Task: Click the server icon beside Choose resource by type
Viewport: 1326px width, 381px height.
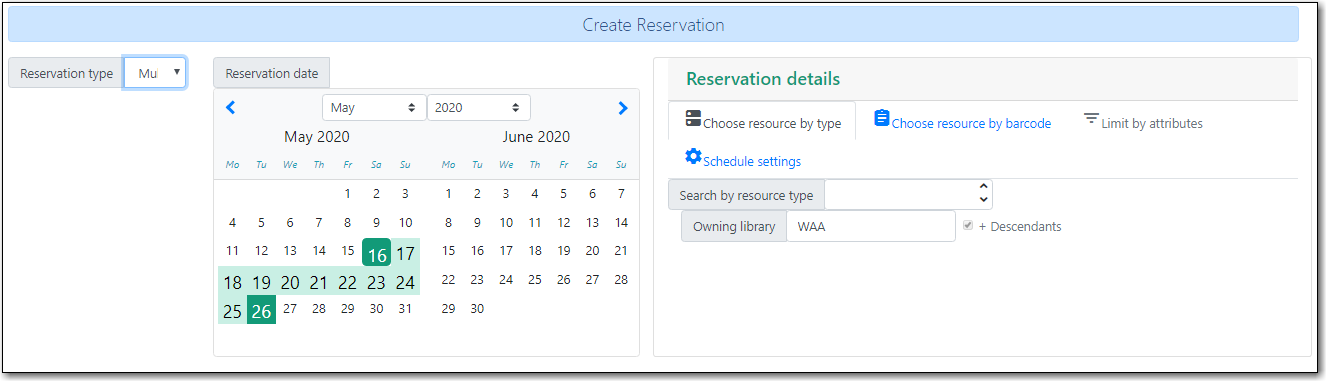Action: click(693, 119)
